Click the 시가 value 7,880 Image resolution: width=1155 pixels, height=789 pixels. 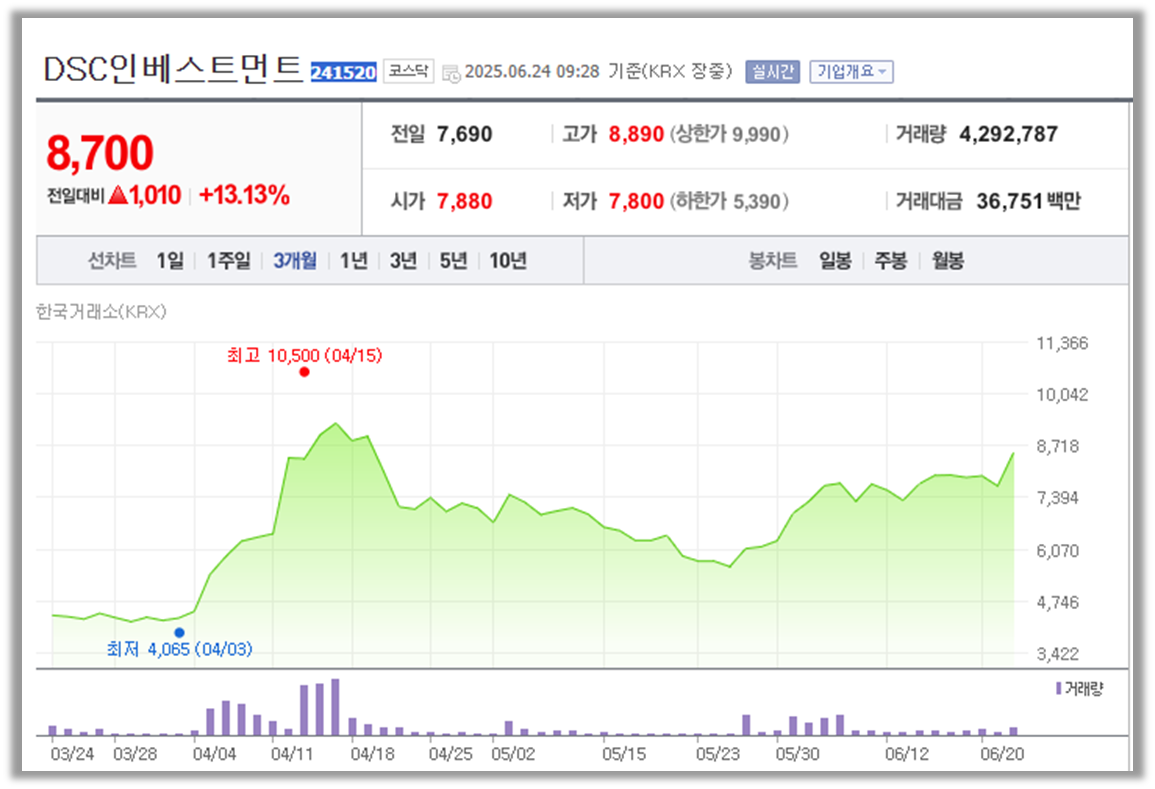[464, 202]
